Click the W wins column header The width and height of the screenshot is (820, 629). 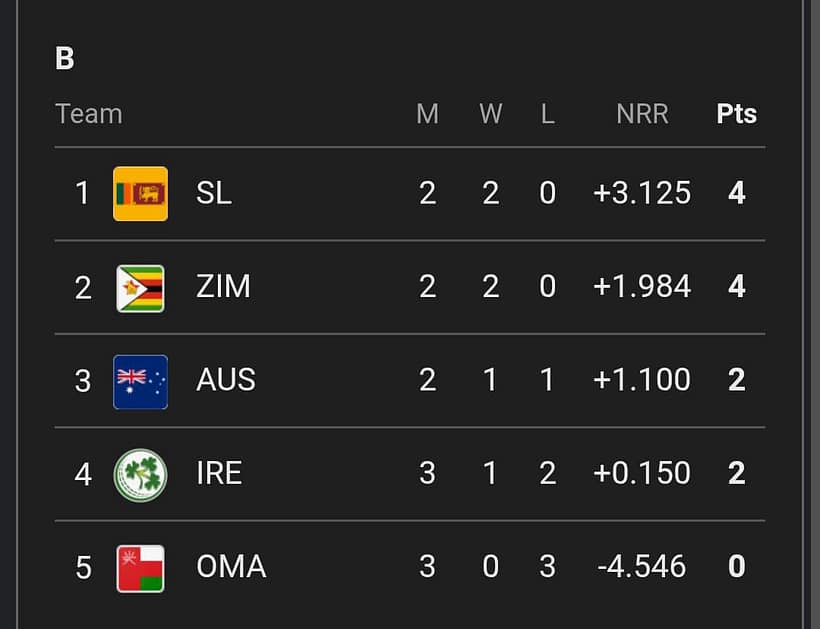[490, 114]
